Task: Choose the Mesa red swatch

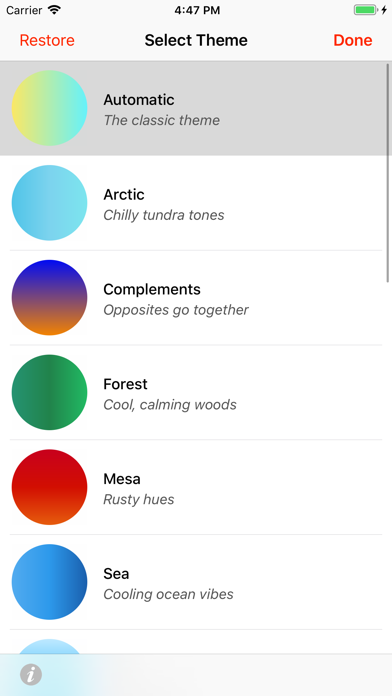Action: (x=49, y=487)
